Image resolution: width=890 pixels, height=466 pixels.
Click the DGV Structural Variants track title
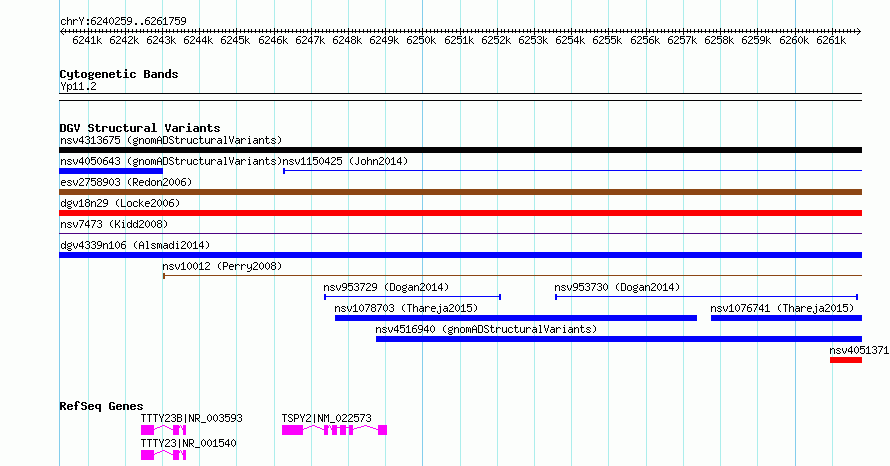(x=140, y=128)
